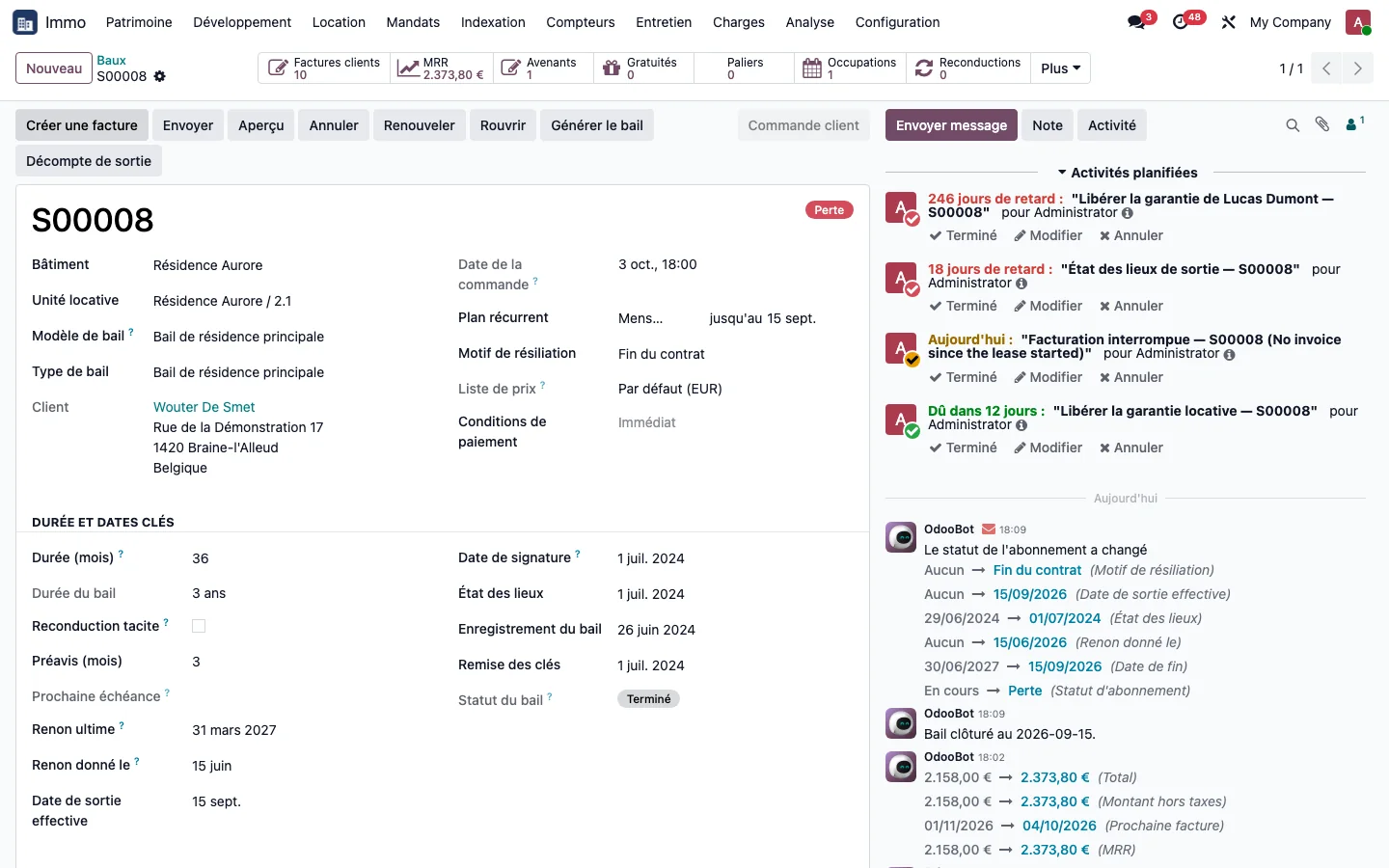Open Factures clients stat button
The image size is (1389, 868).
[x=324, y=68]
